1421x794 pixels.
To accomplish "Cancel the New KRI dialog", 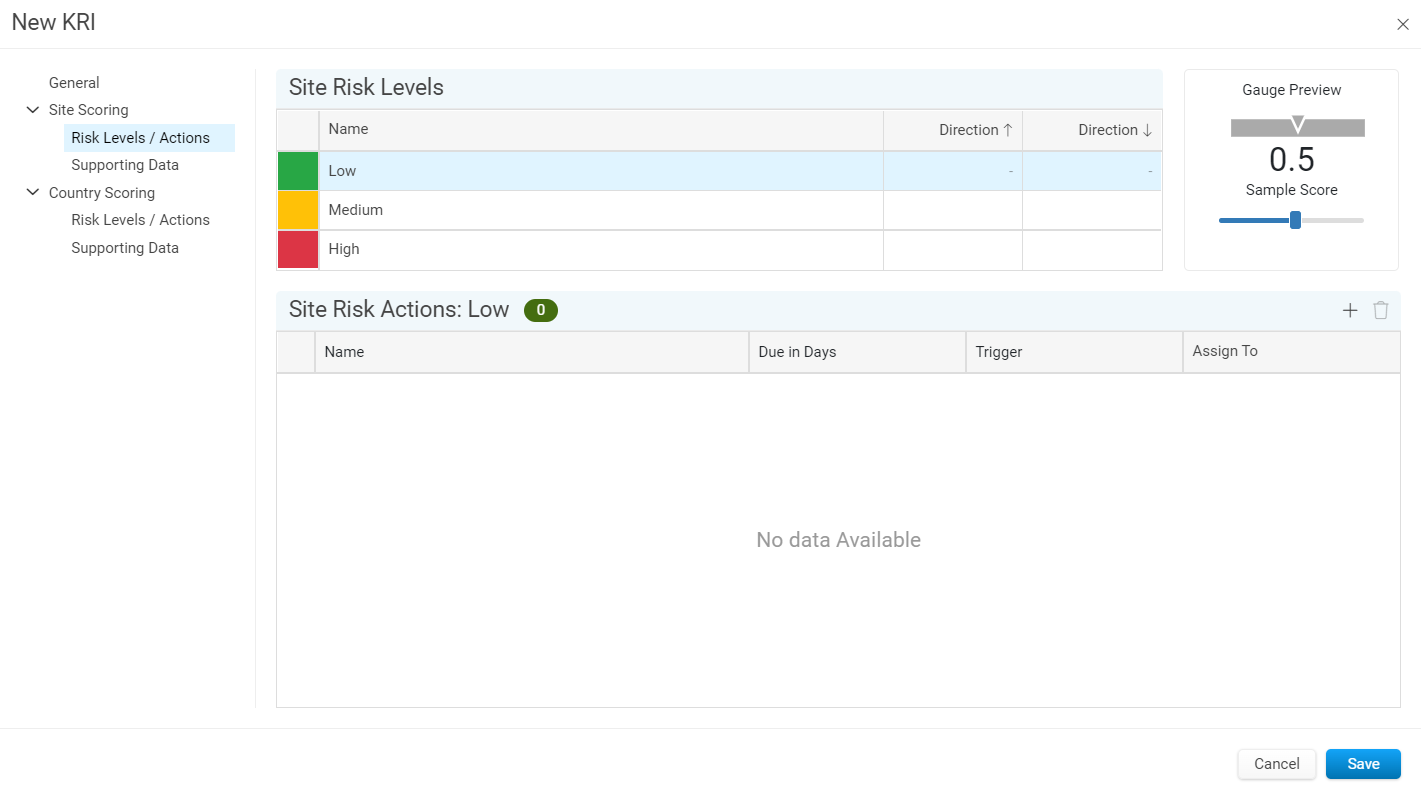I will [1277, 764].
